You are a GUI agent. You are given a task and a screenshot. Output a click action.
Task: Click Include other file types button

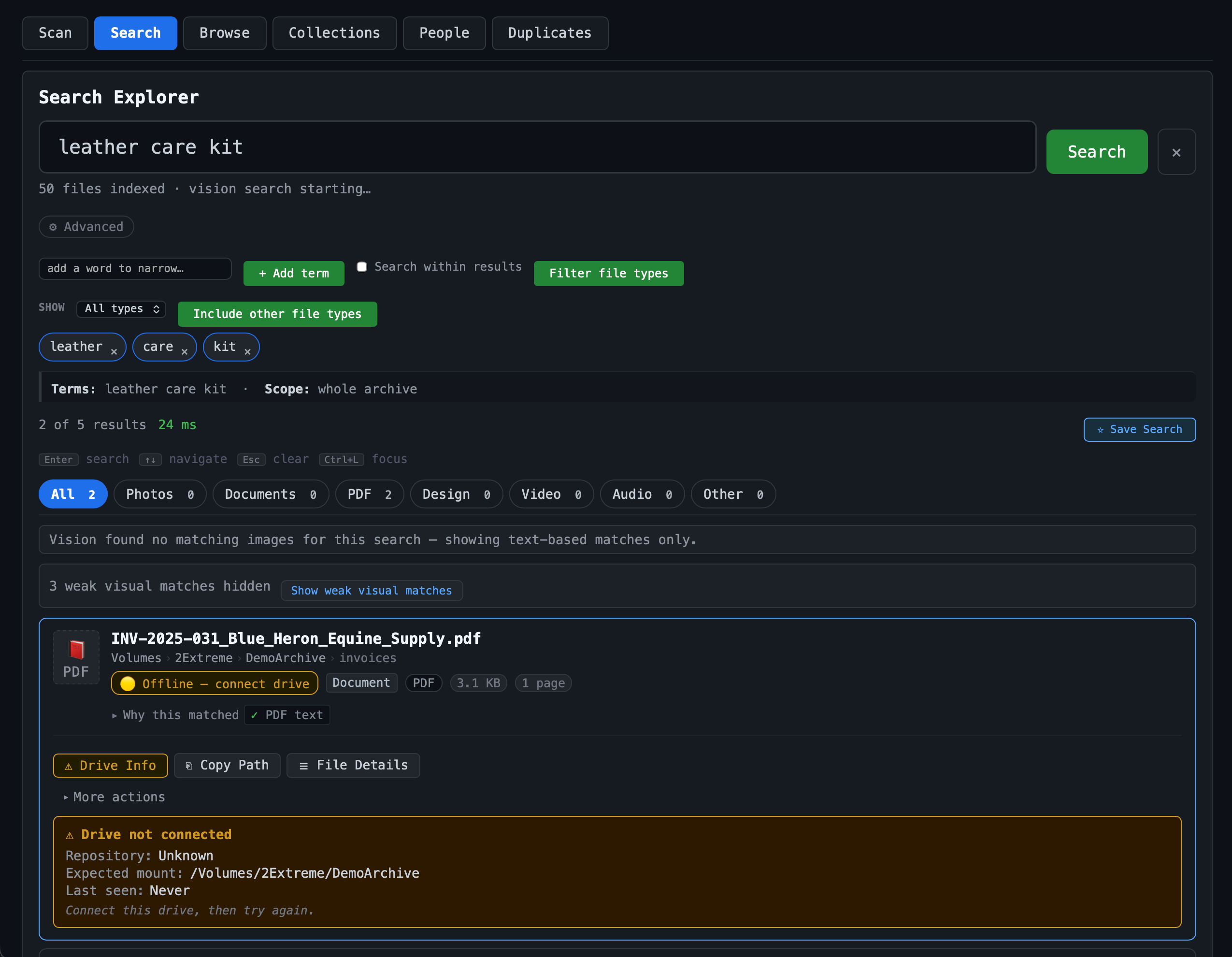(x=277, y=314)
